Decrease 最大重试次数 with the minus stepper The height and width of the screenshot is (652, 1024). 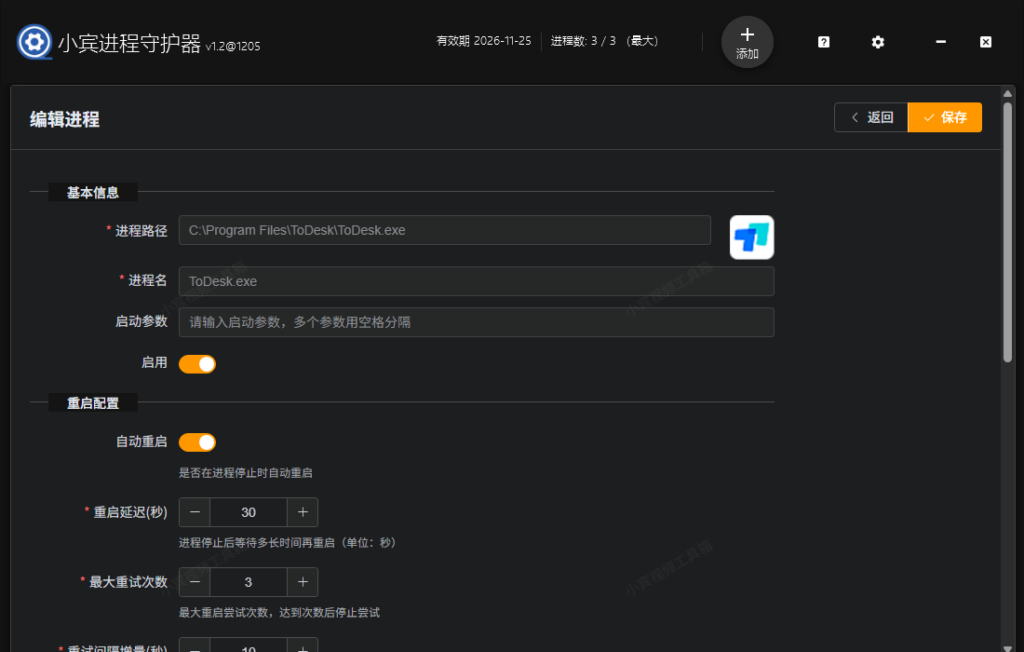click(x=194, y=582)
